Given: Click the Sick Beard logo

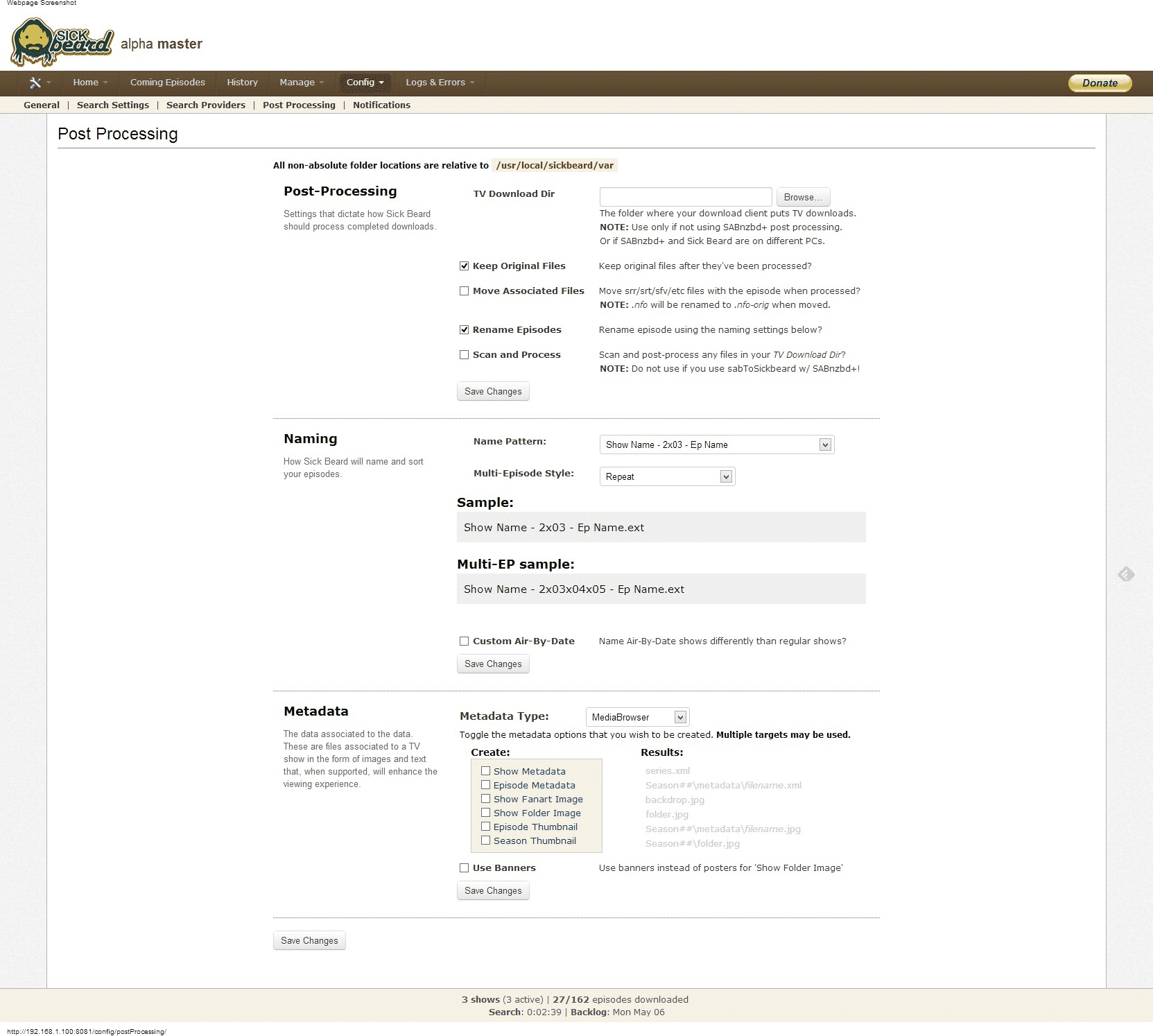Looking at the screenshot, I should 62,42.
